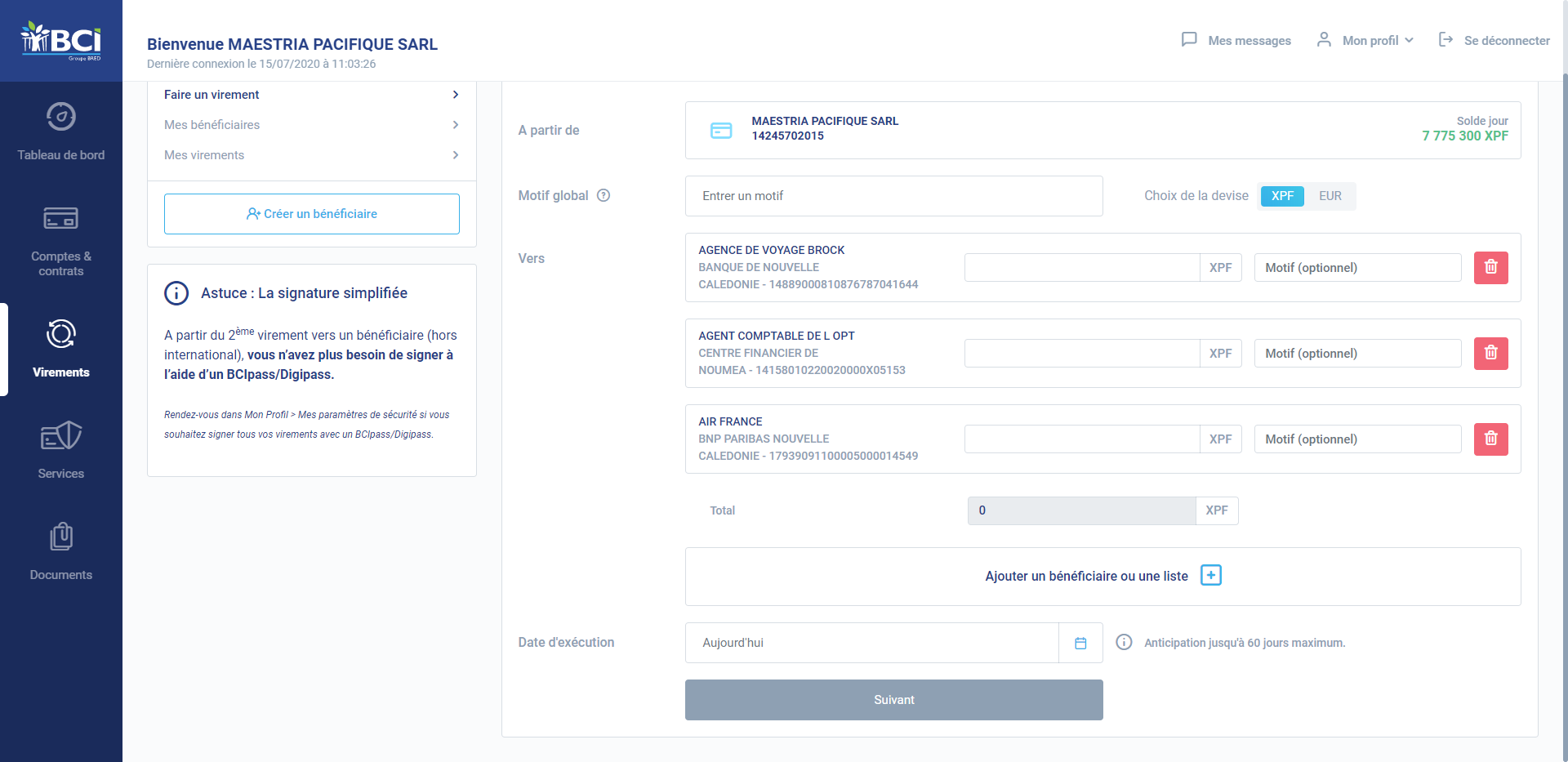Click the Créer un bénéficiaire button
The image size is (1568, 762).
[312, 214]
